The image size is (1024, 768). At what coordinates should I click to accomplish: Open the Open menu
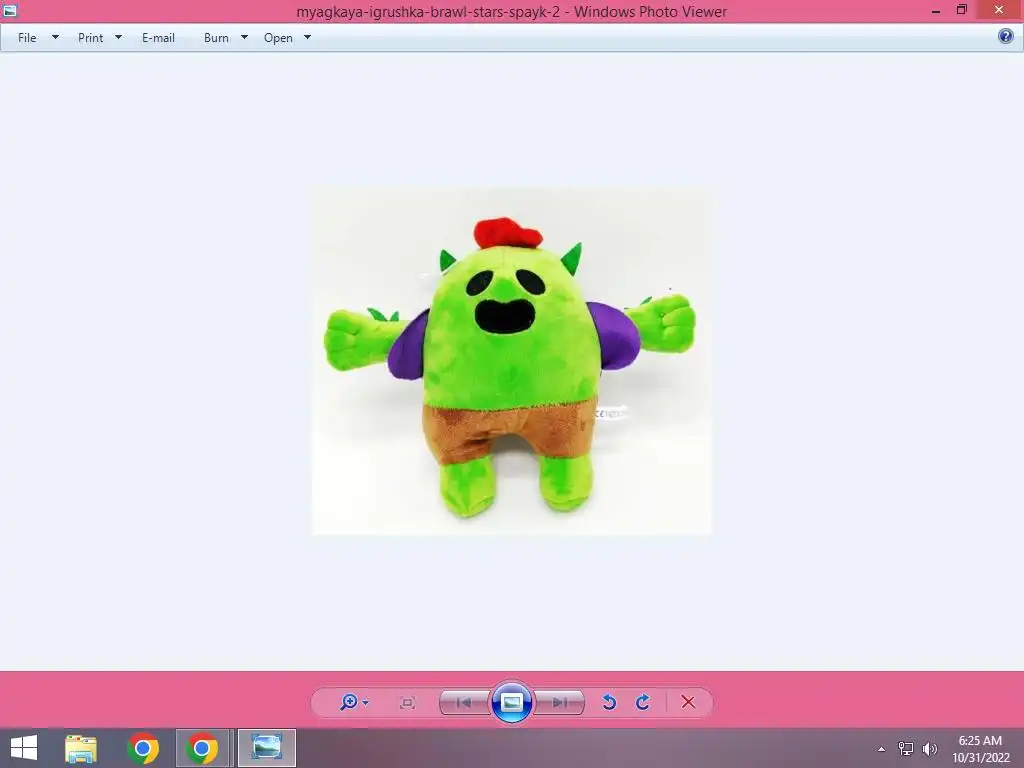point(278,38)
